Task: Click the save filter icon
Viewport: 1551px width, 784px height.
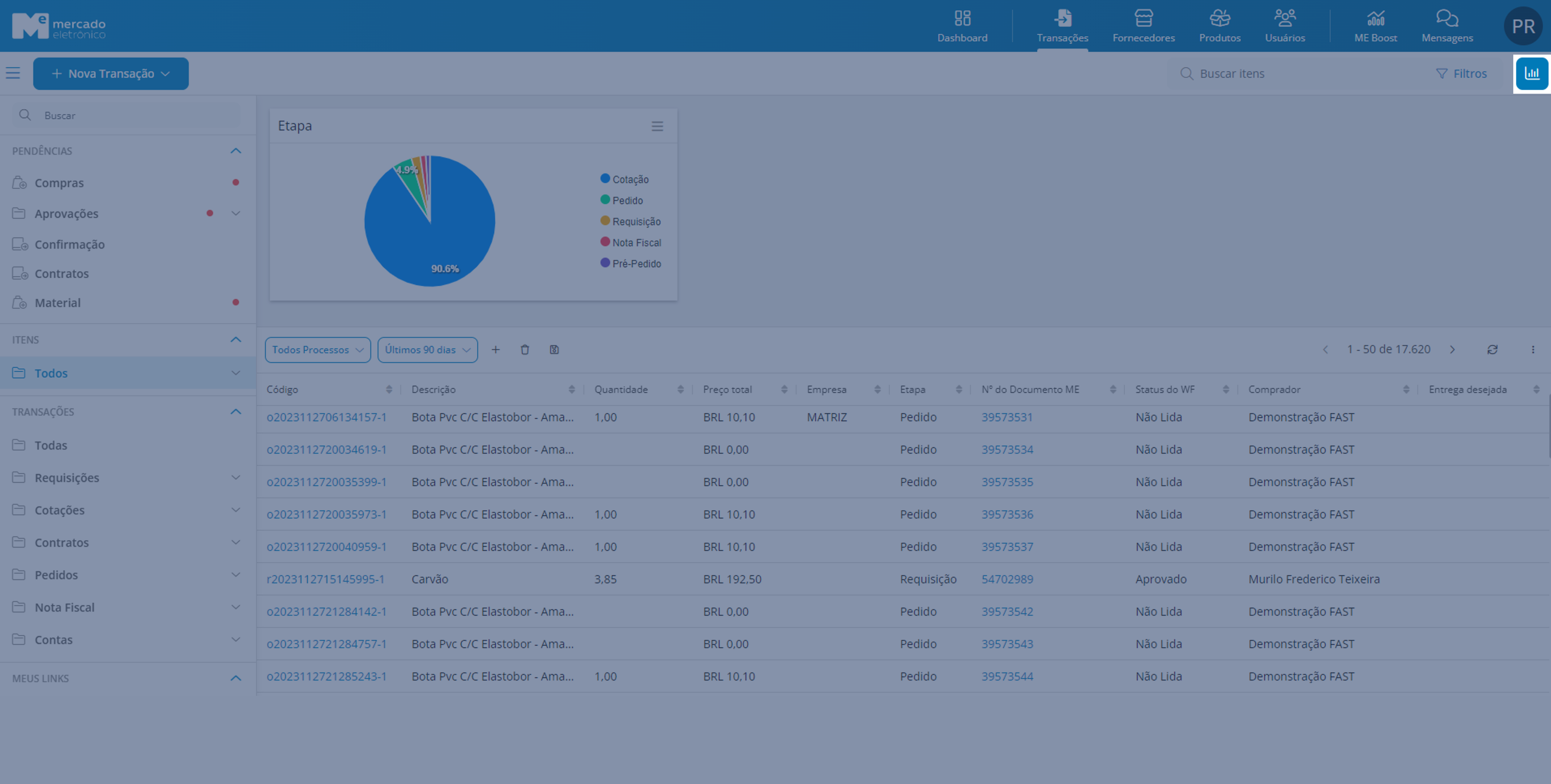Action: [x=554, y=350]
